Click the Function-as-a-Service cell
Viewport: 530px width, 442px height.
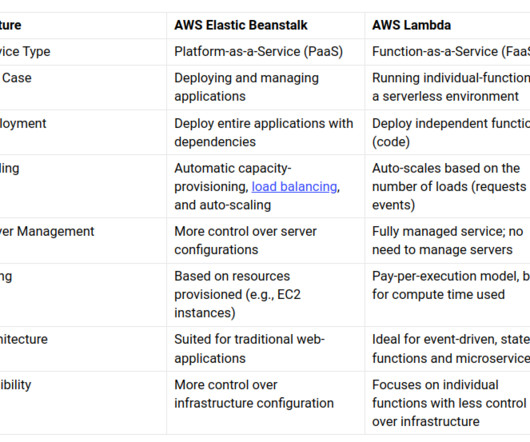[x=451, y=51]
